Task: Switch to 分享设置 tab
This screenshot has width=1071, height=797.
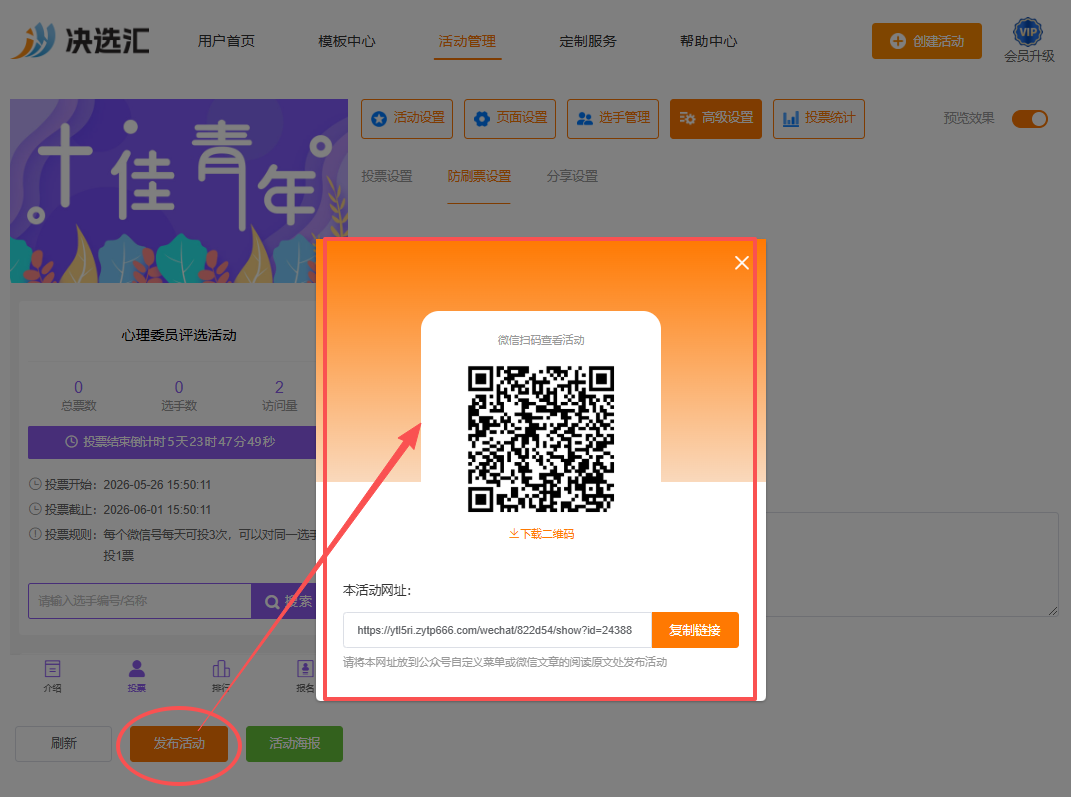Action: point(572,176)
